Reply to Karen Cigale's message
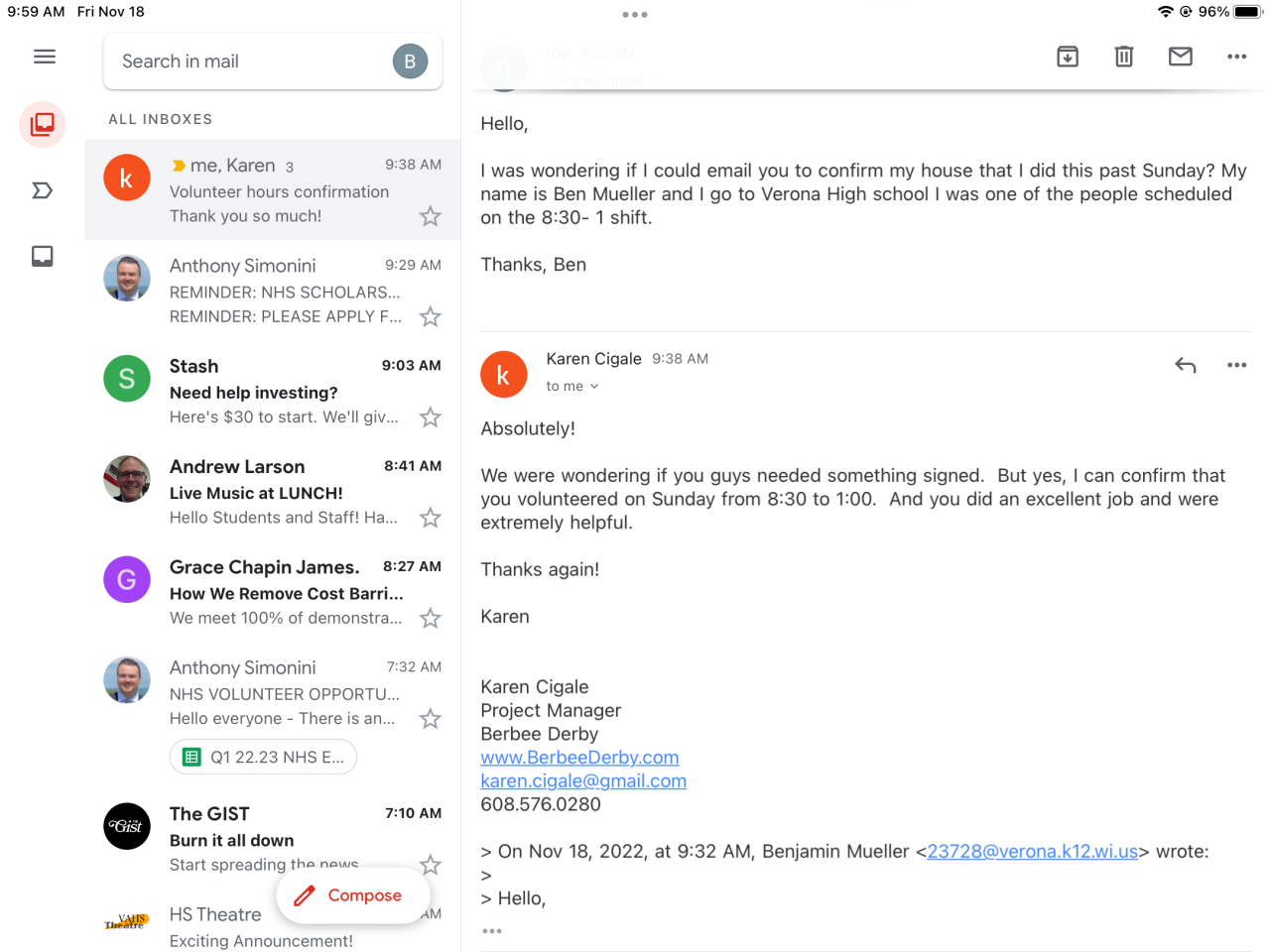 pos(1186,365)
